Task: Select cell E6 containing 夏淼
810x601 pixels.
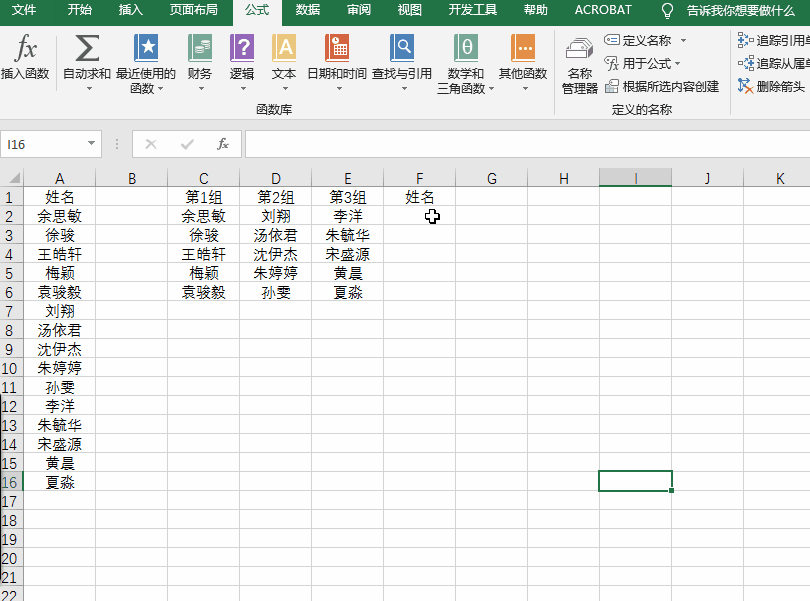Action: (348, 292)
